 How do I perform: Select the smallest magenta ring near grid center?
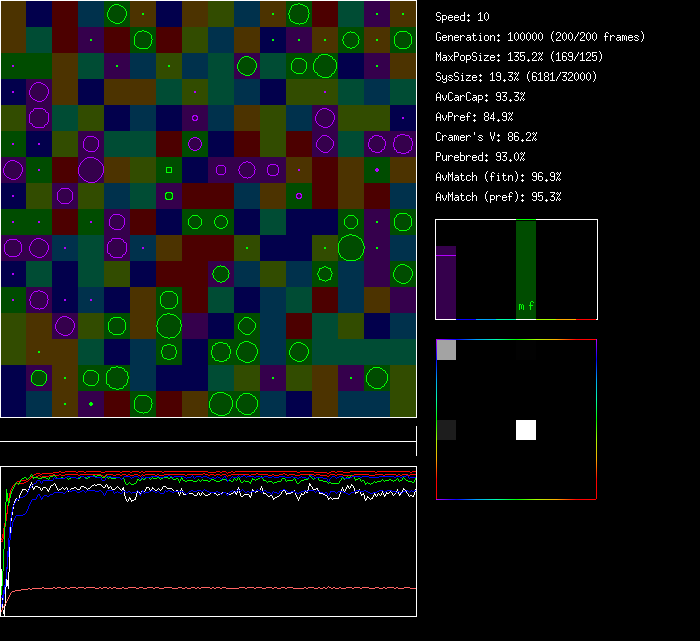tap(194, 118)
